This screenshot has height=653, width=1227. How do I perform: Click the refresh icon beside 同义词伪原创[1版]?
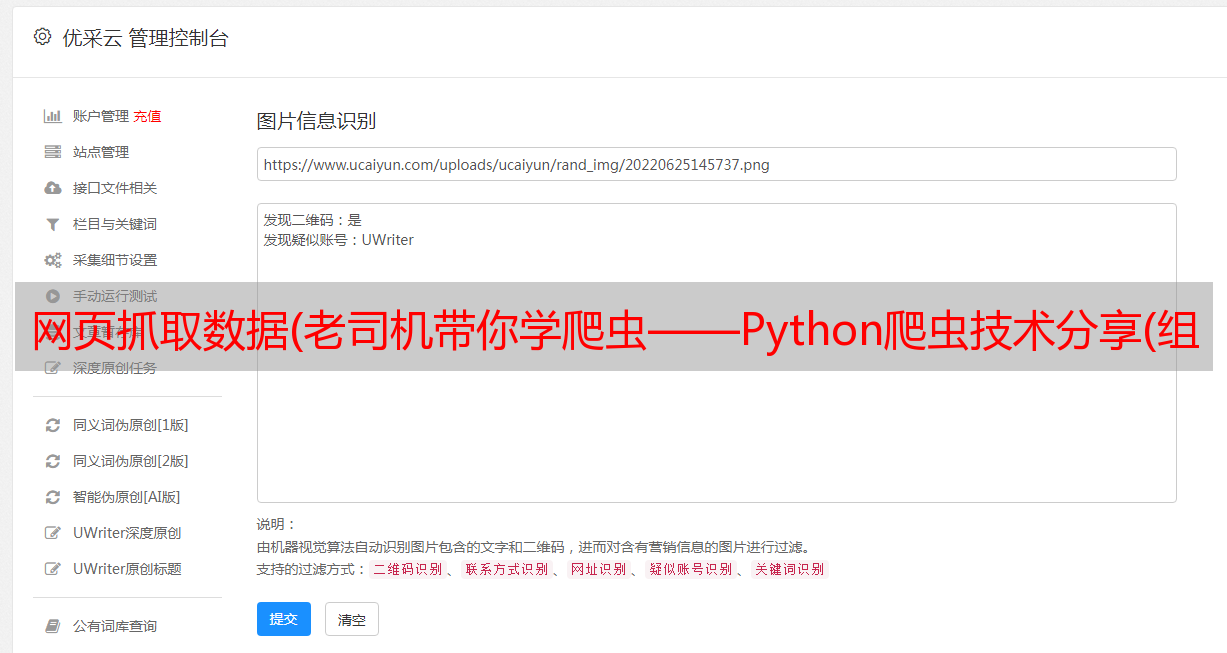pos(53,425)
